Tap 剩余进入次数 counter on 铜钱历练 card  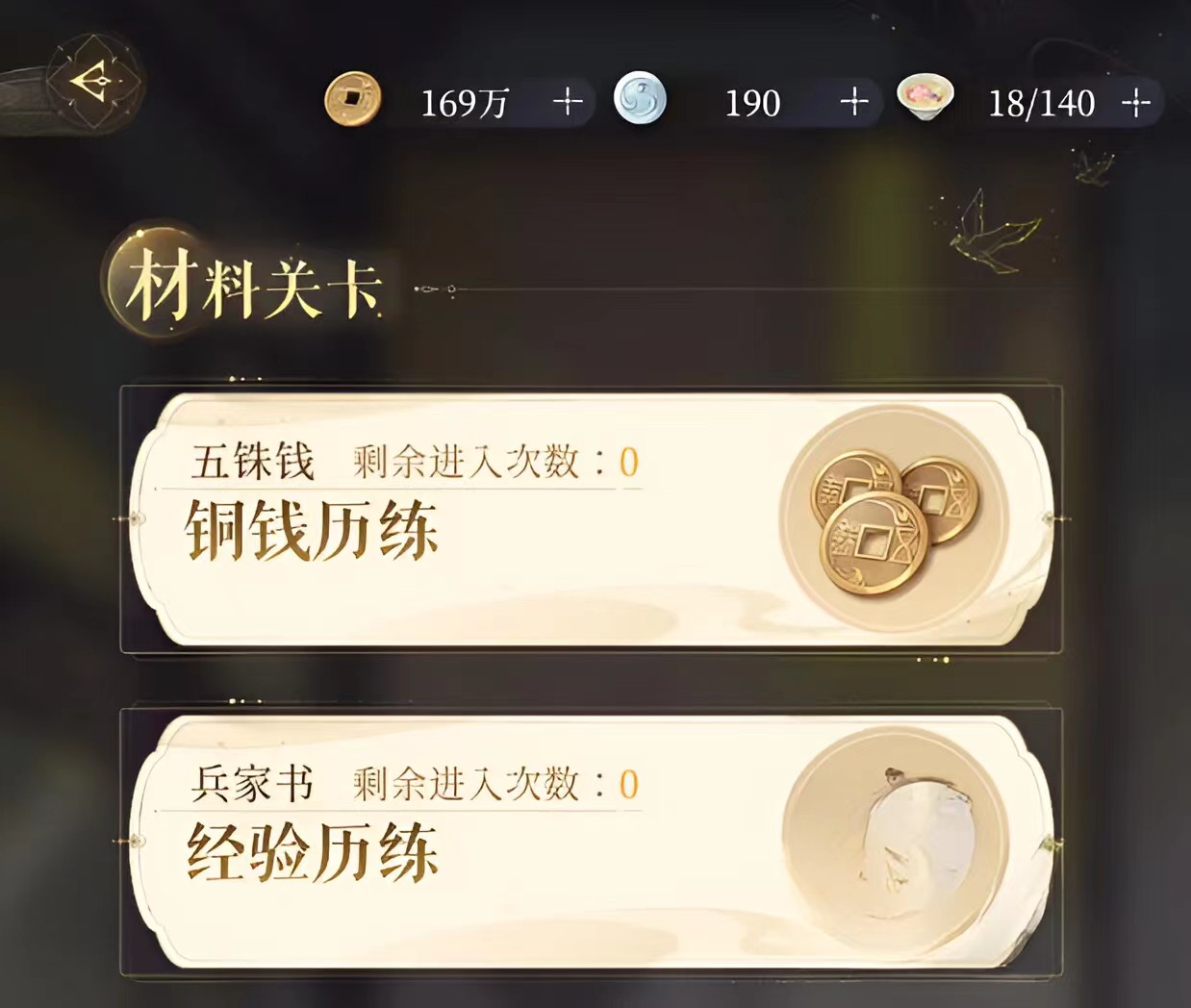496,463
